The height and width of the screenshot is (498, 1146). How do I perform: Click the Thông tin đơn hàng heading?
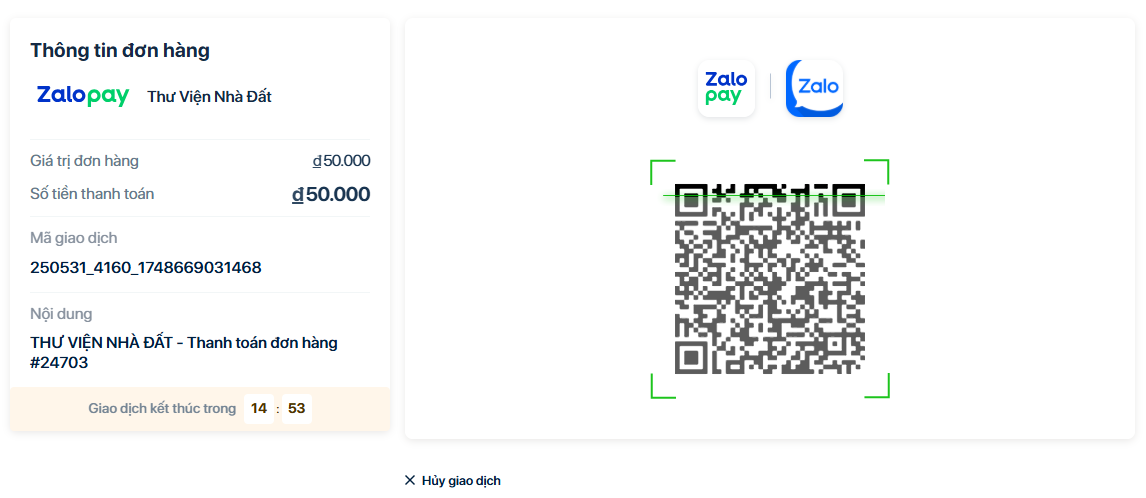120,51
